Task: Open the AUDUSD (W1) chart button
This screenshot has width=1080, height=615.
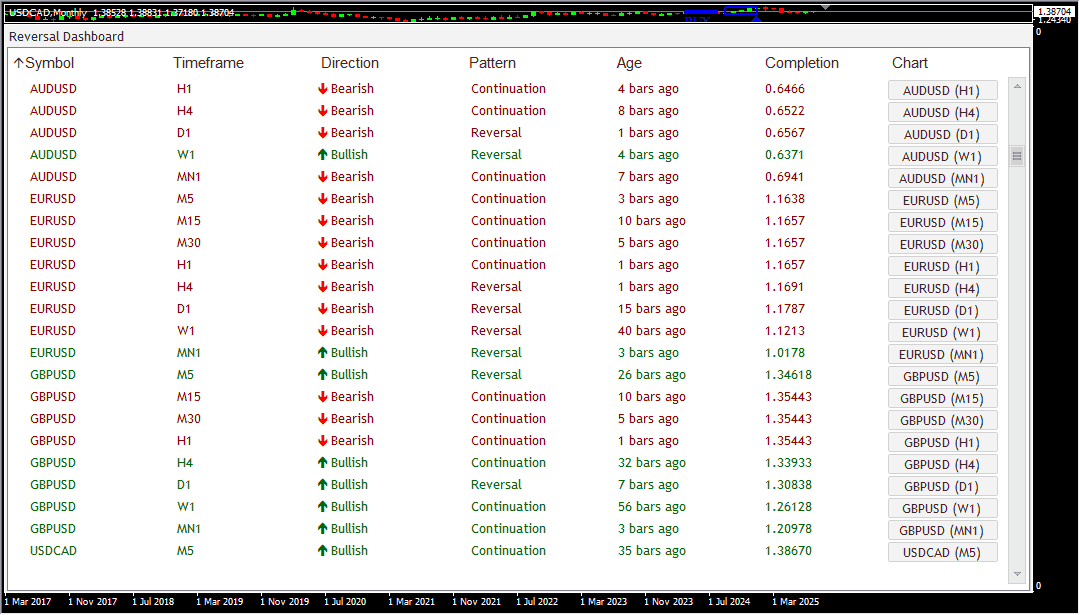Action: click(942, 156)
